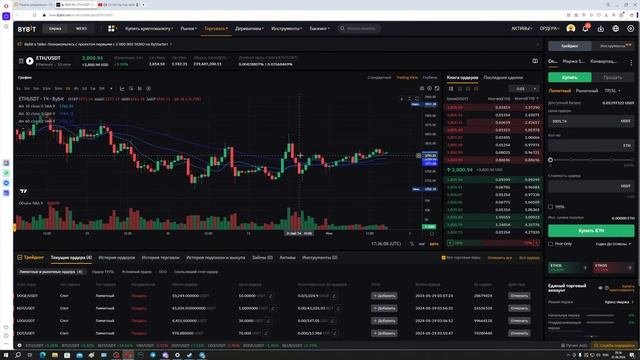Click the three-dot menu in order panel
Viewport: 640px width, 360px height.
pyautogui.click(x=631, y=62)
